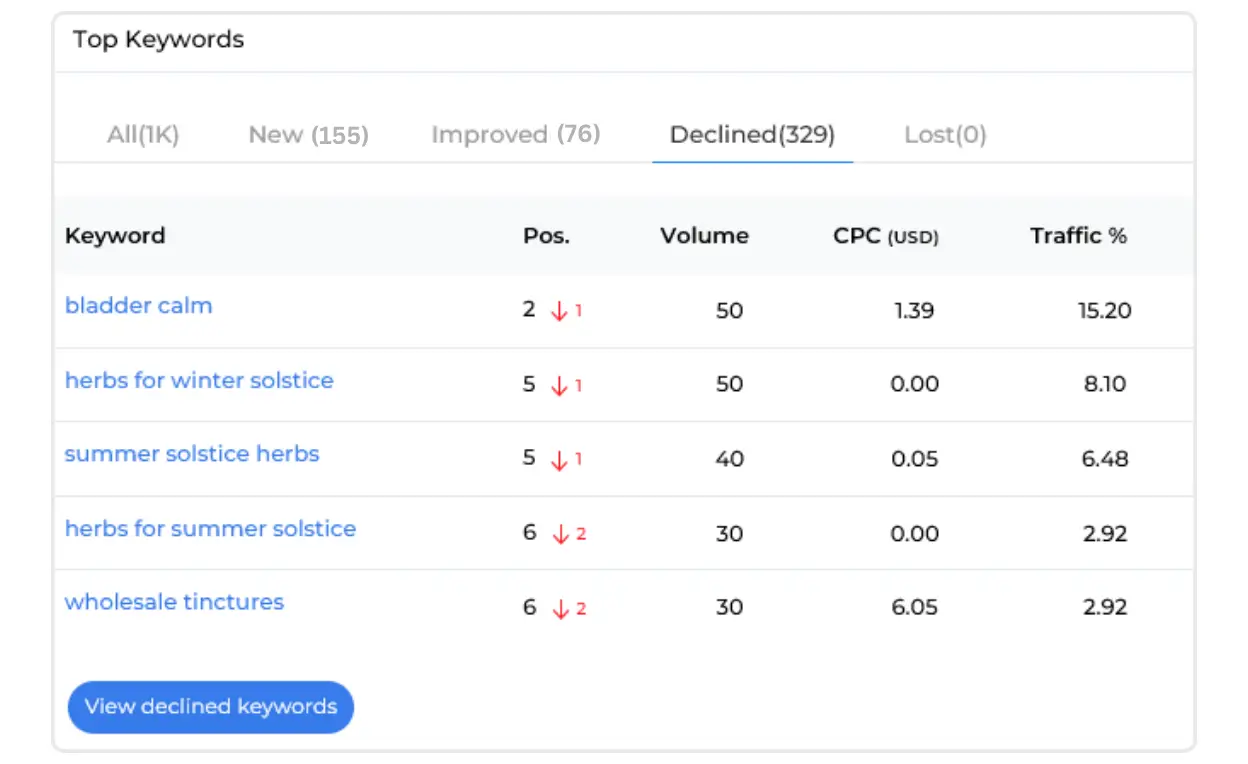Switch to the All(1K) tab
Viewport: 1248px width, 764px height.
click(143, 135)
